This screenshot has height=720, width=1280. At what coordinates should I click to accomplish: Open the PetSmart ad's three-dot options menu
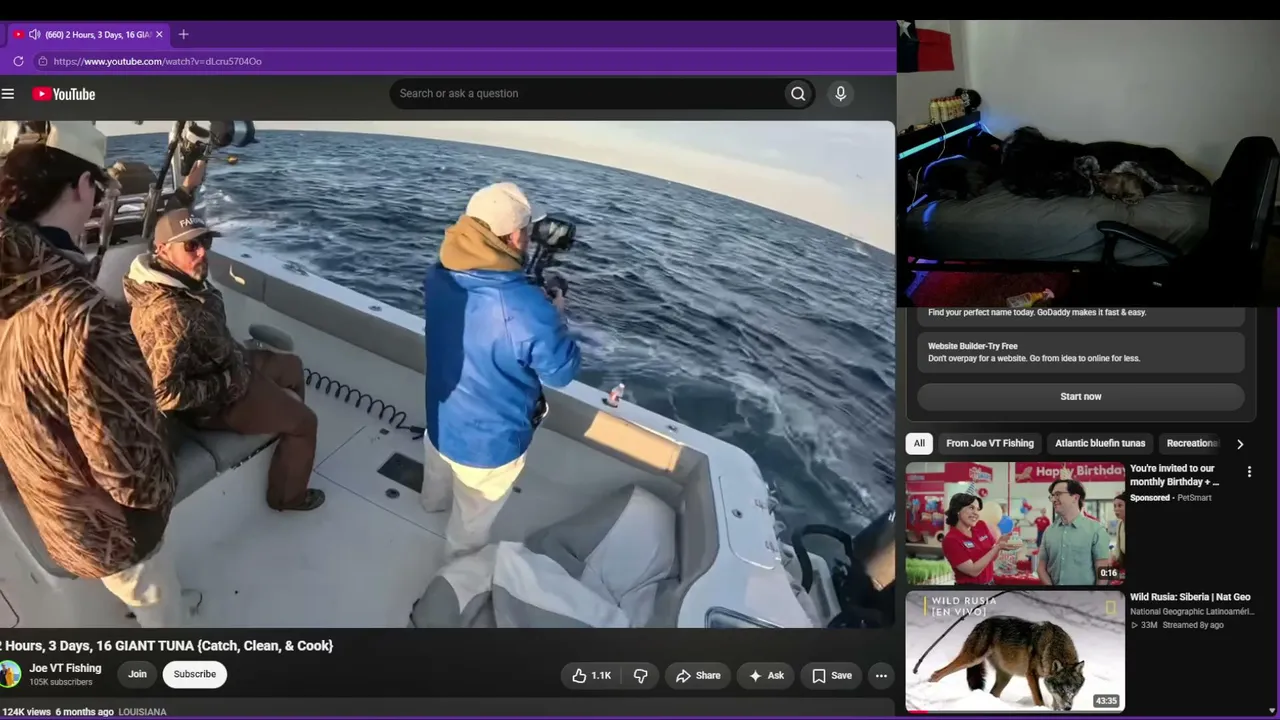point(1249,472)
